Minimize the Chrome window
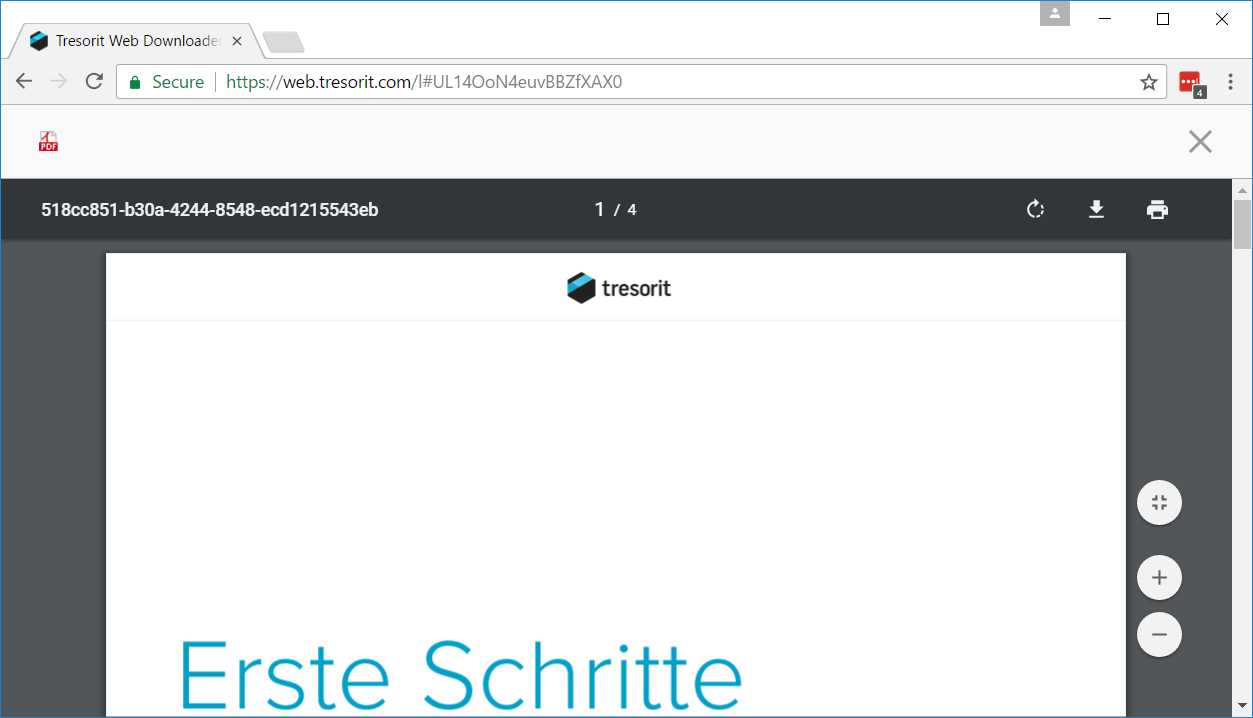Image resolution: width=1253 pixels, height=718 pixels. click(1105, 18)
